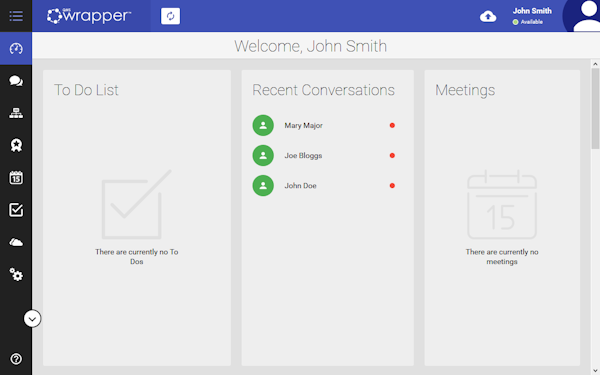Click Mary Major's green avatar
The height and width of the screenshot is (375, 600).
coord(263,126)
